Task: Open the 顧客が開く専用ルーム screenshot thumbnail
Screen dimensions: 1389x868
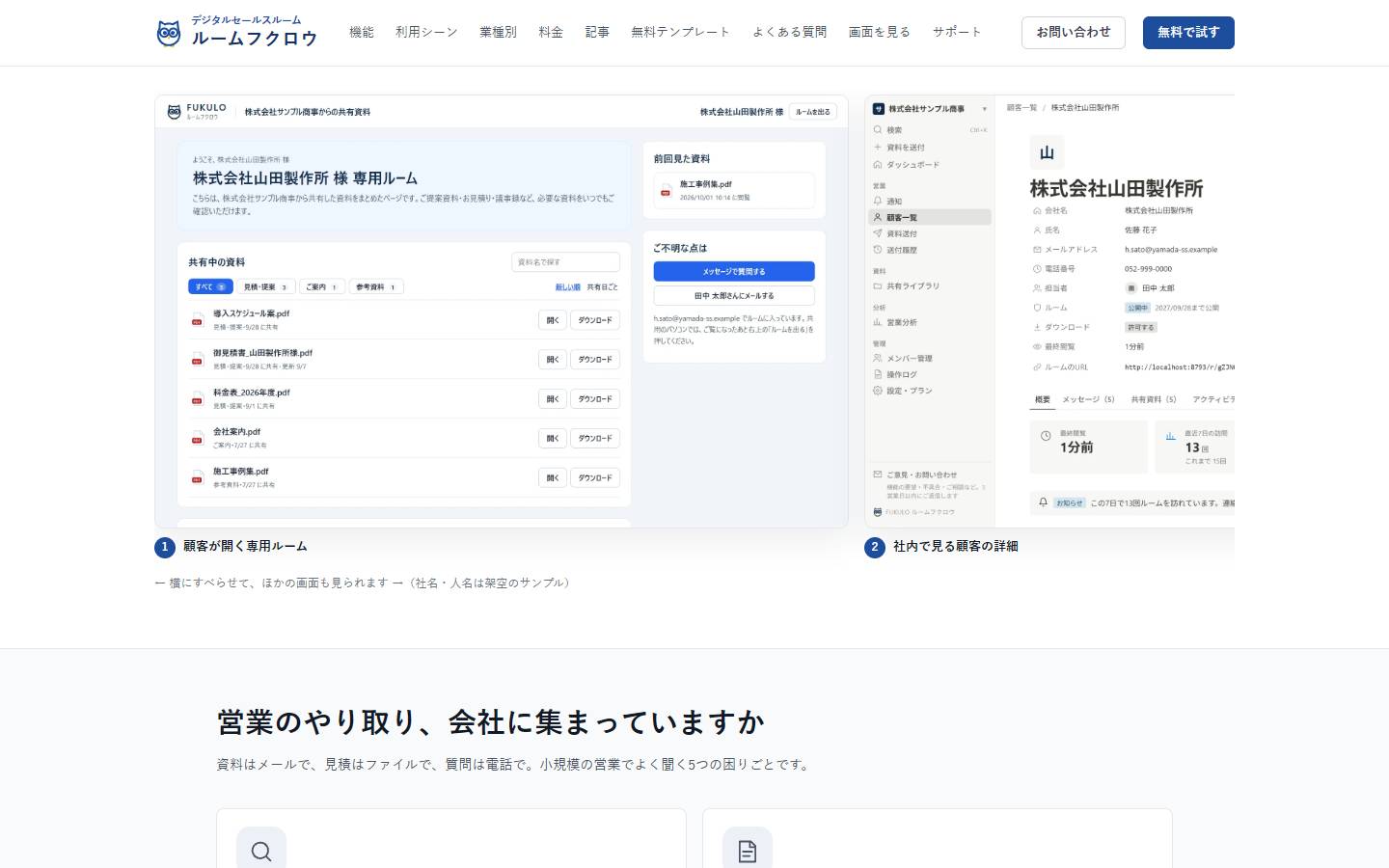Action: [x=502, y=312]
